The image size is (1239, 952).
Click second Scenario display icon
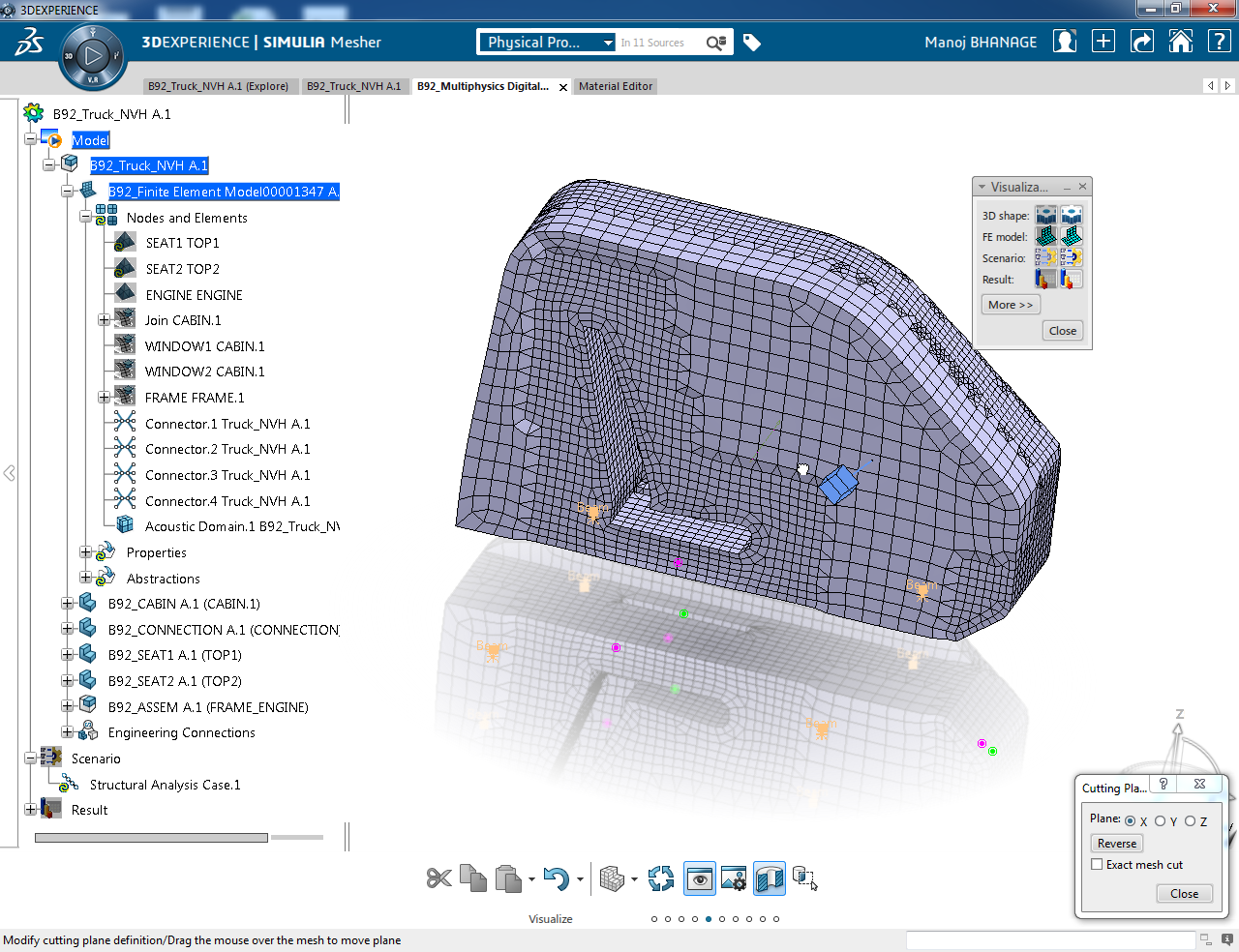(x=1071, y=257)
